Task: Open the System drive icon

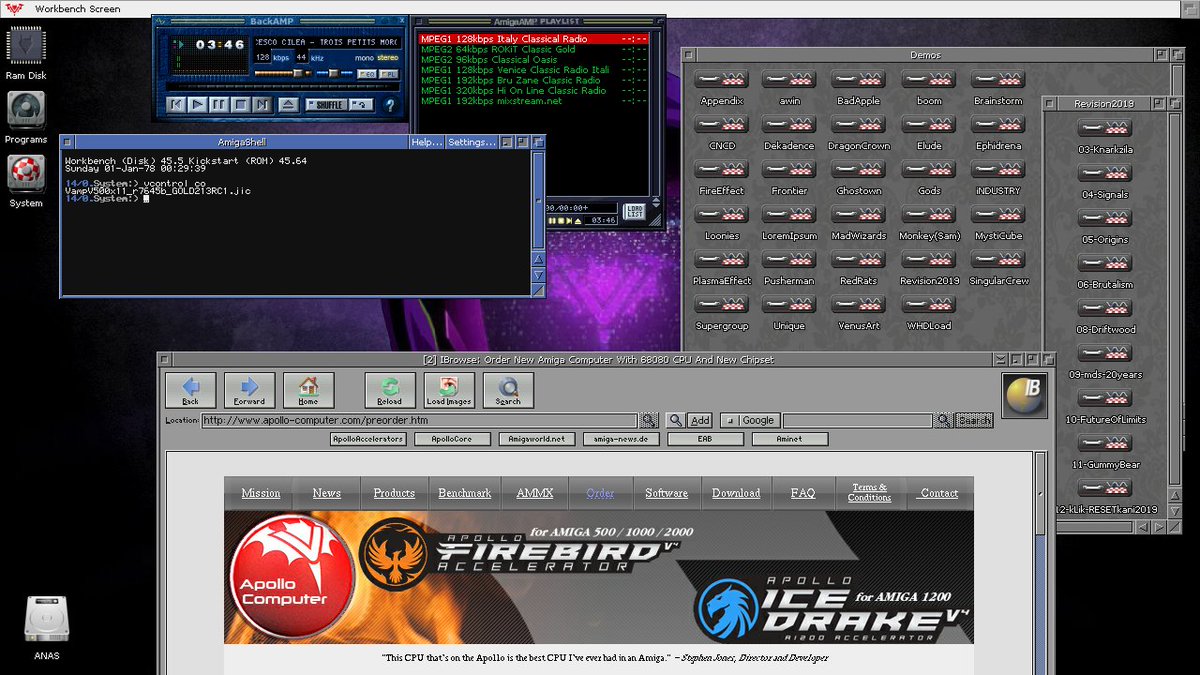Action: tap(26, 174)
